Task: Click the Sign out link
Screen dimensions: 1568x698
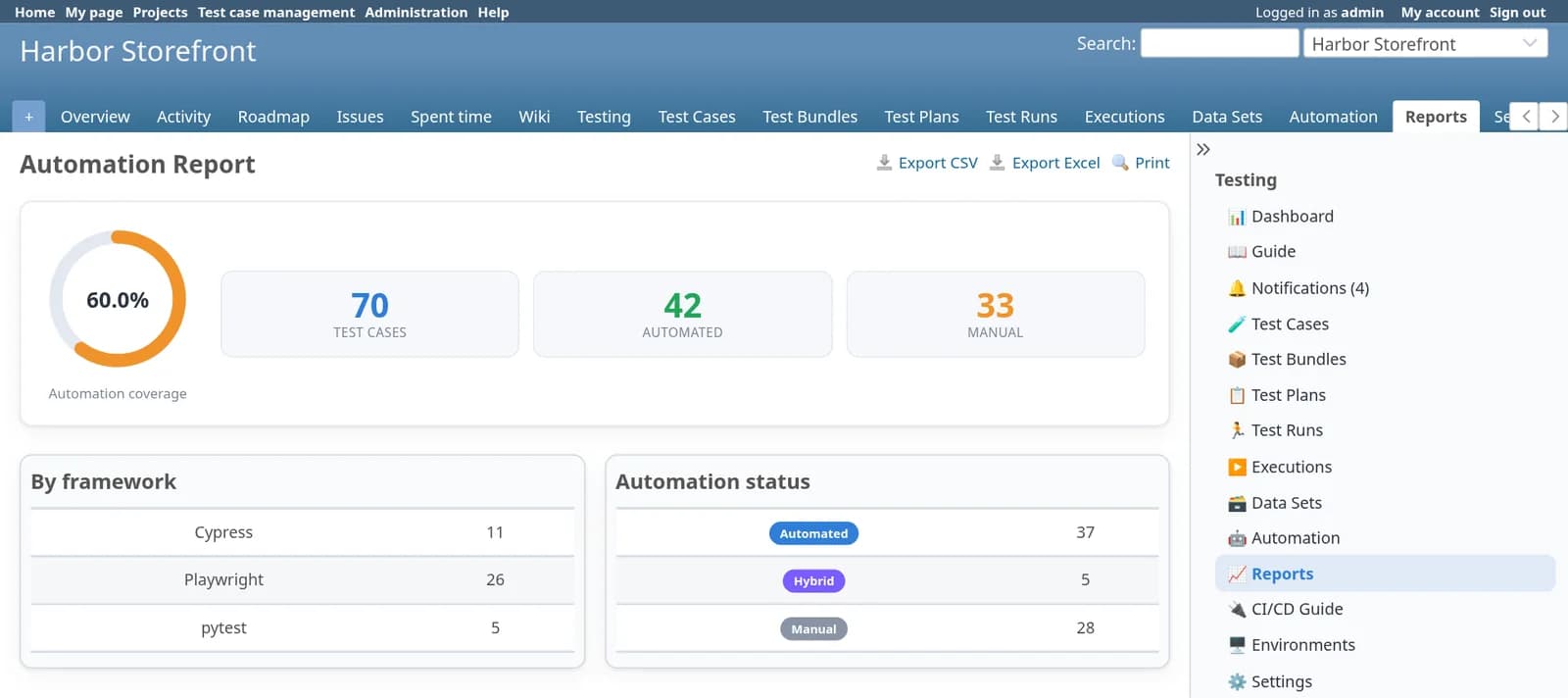Action: click(1517, 12)
